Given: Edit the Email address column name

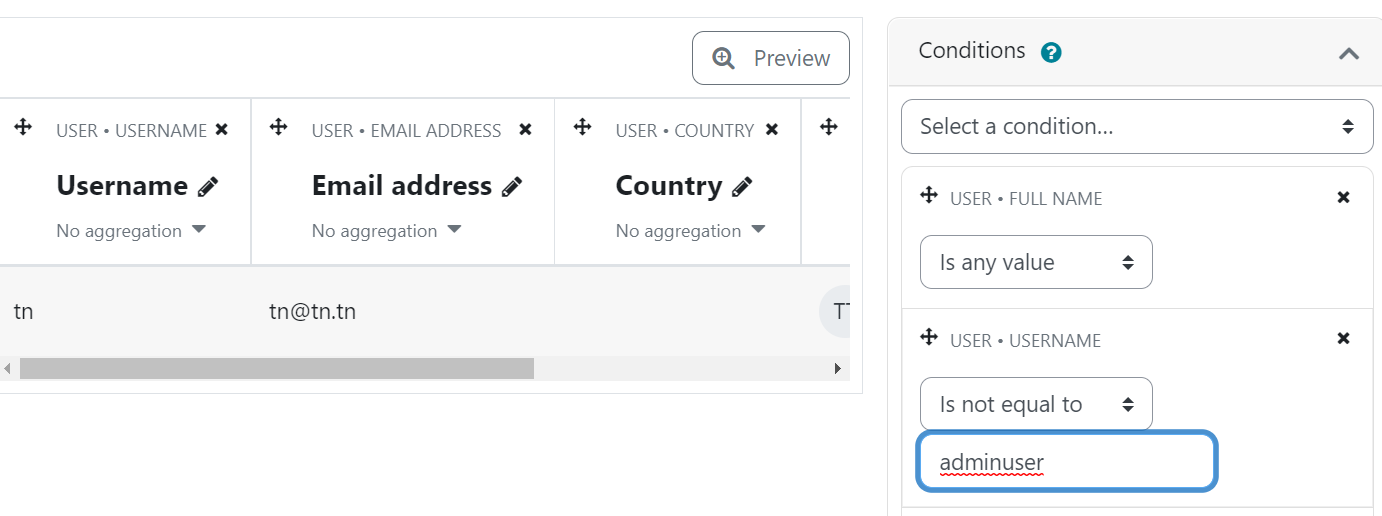Looking at the screenshot, I should pos(512,186).
